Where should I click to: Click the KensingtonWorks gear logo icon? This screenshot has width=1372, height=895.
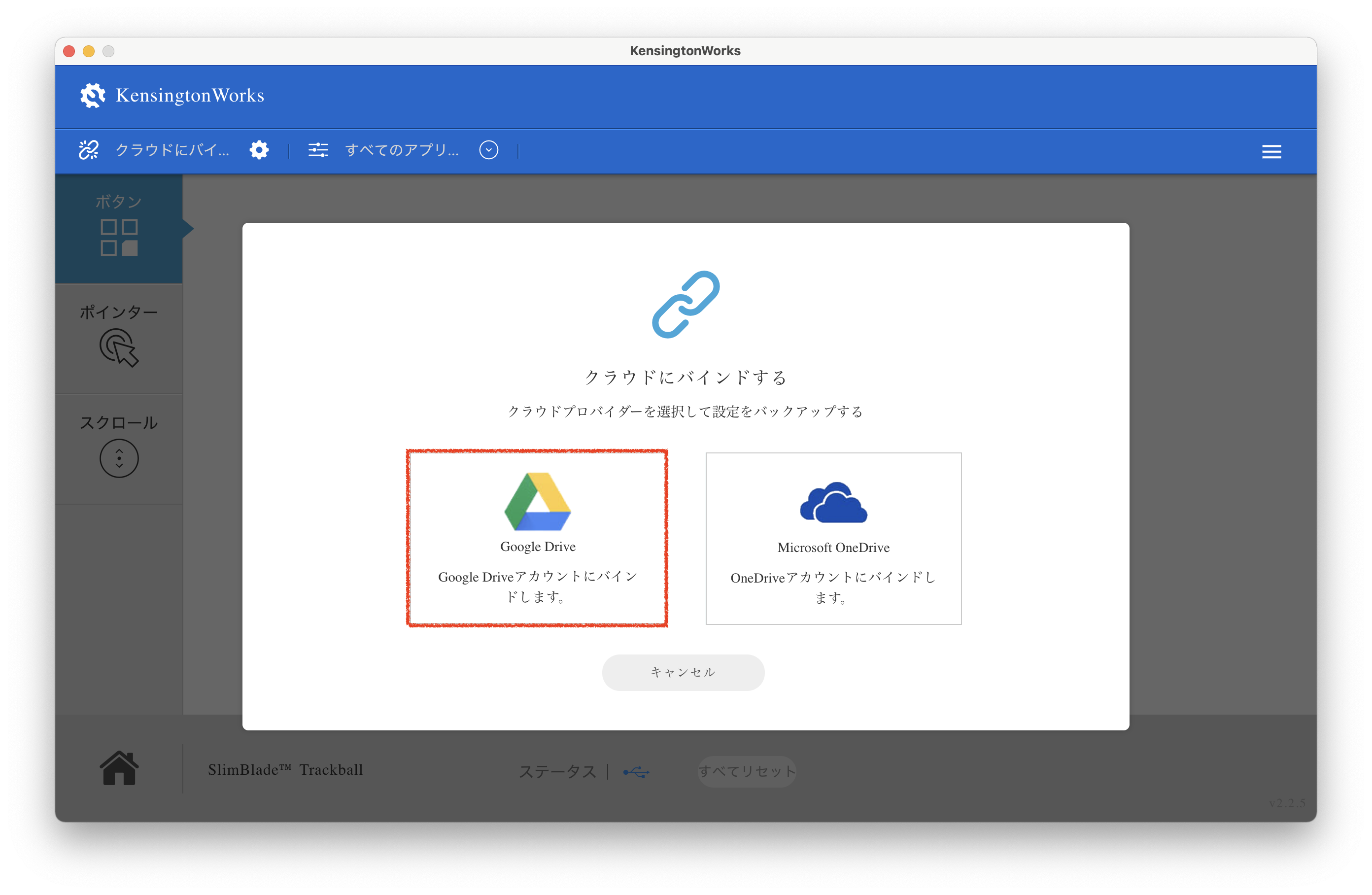[x=92, y=95]
